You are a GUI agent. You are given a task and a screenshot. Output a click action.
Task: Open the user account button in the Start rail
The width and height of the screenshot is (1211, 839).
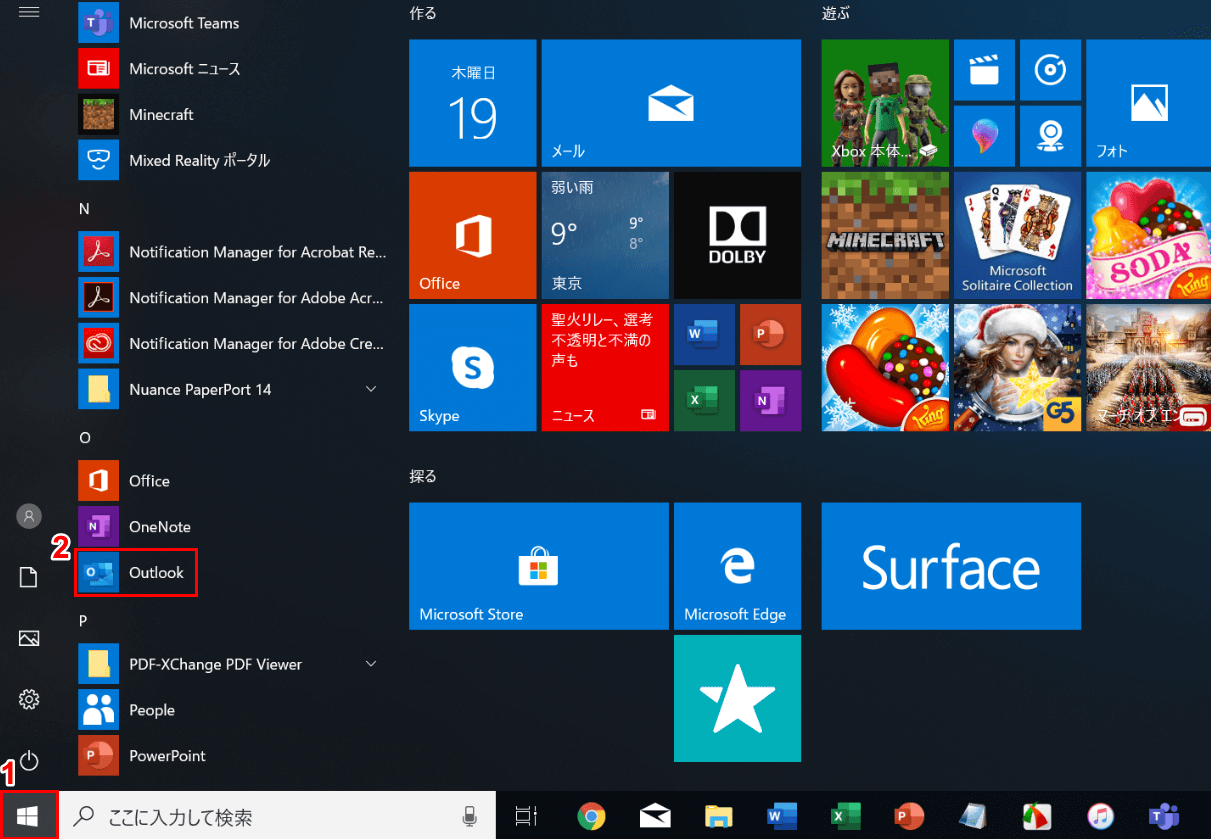pos(29,516)
